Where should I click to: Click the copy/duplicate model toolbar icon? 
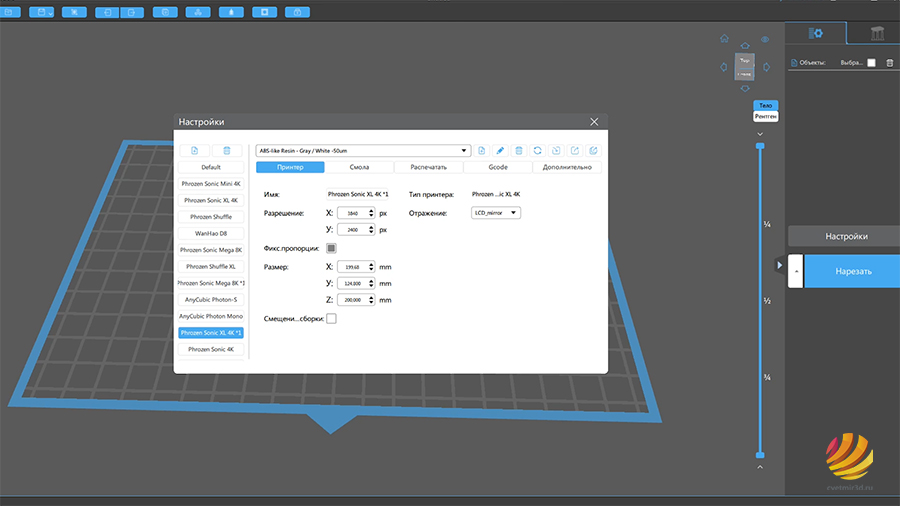[x=165, y=12]
